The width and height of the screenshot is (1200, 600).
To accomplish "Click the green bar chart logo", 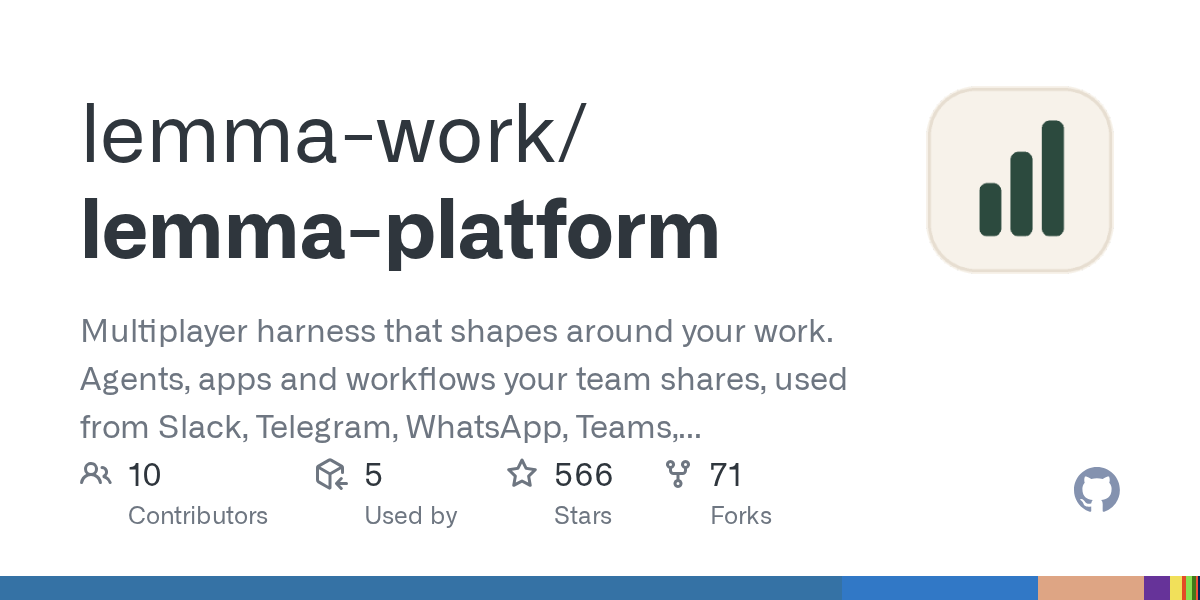I will tap(1020, 179).
